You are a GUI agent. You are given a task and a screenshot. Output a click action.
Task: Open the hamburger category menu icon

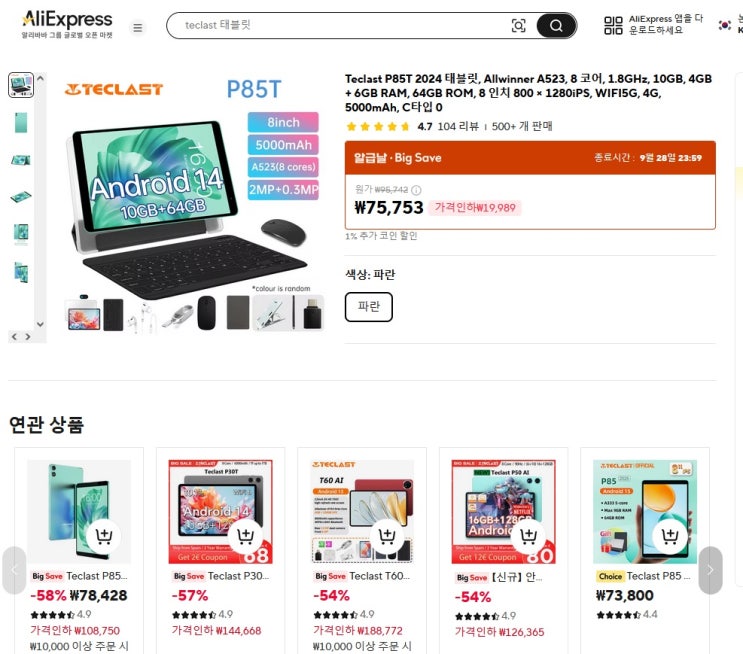[137, 27]
